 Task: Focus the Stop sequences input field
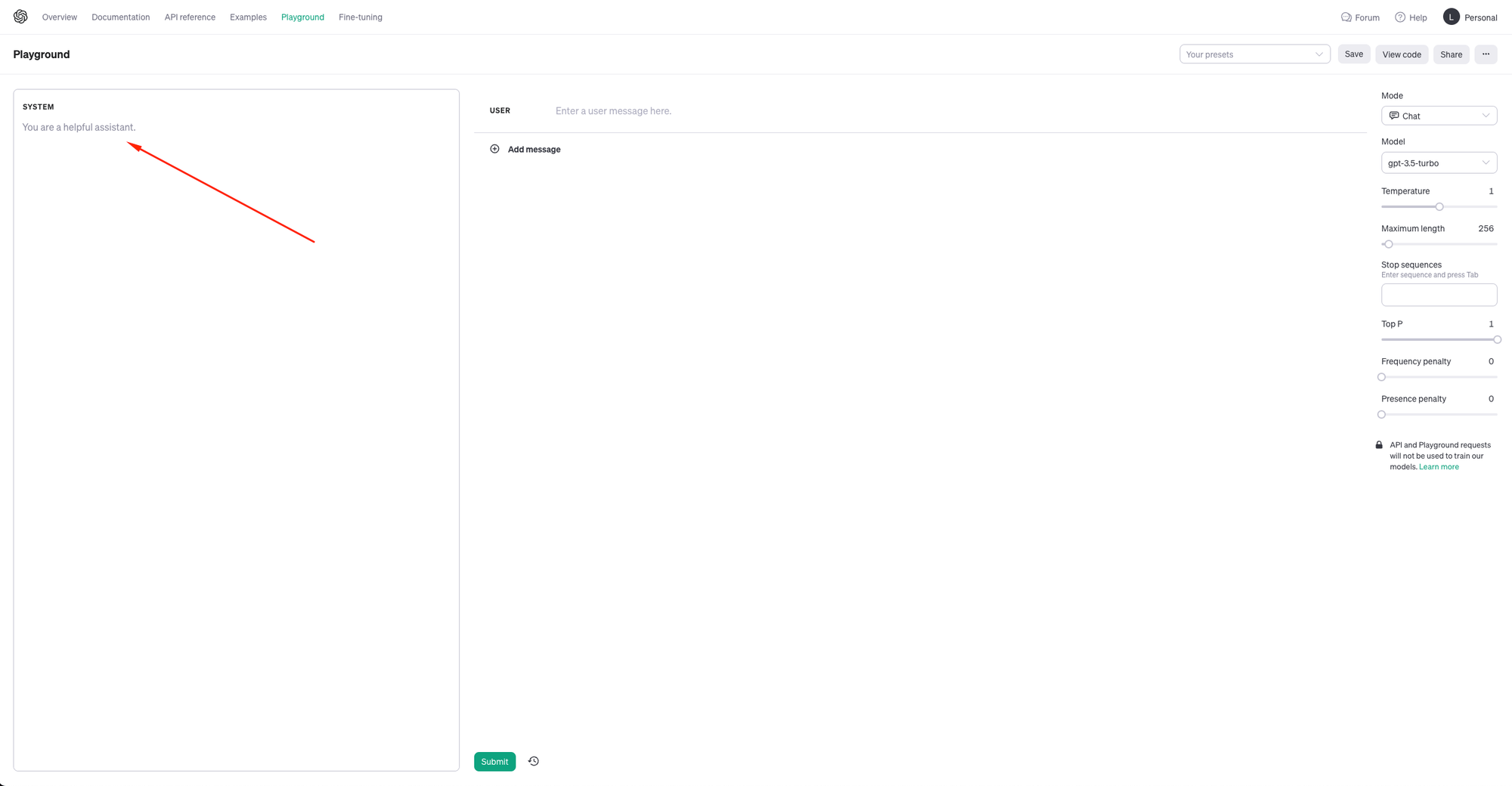tap(1439, 295)
